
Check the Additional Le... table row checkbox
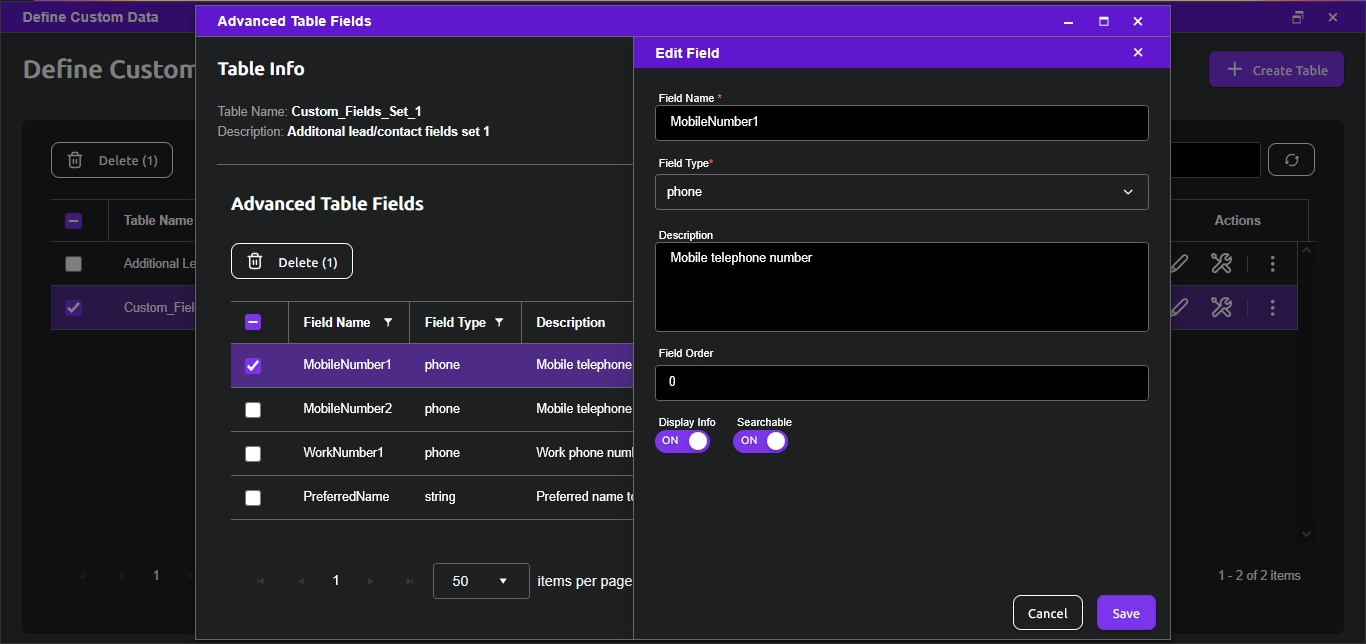coord(73,264)
